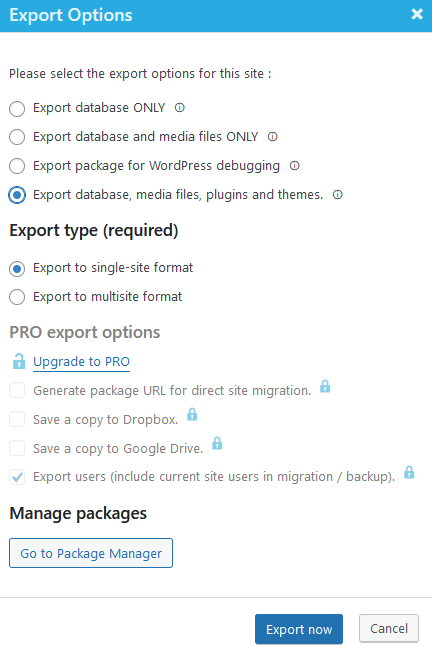Click the lock icon before Upgrade to PRO
This screenshot has height=655, width=432.
(19, 361)
